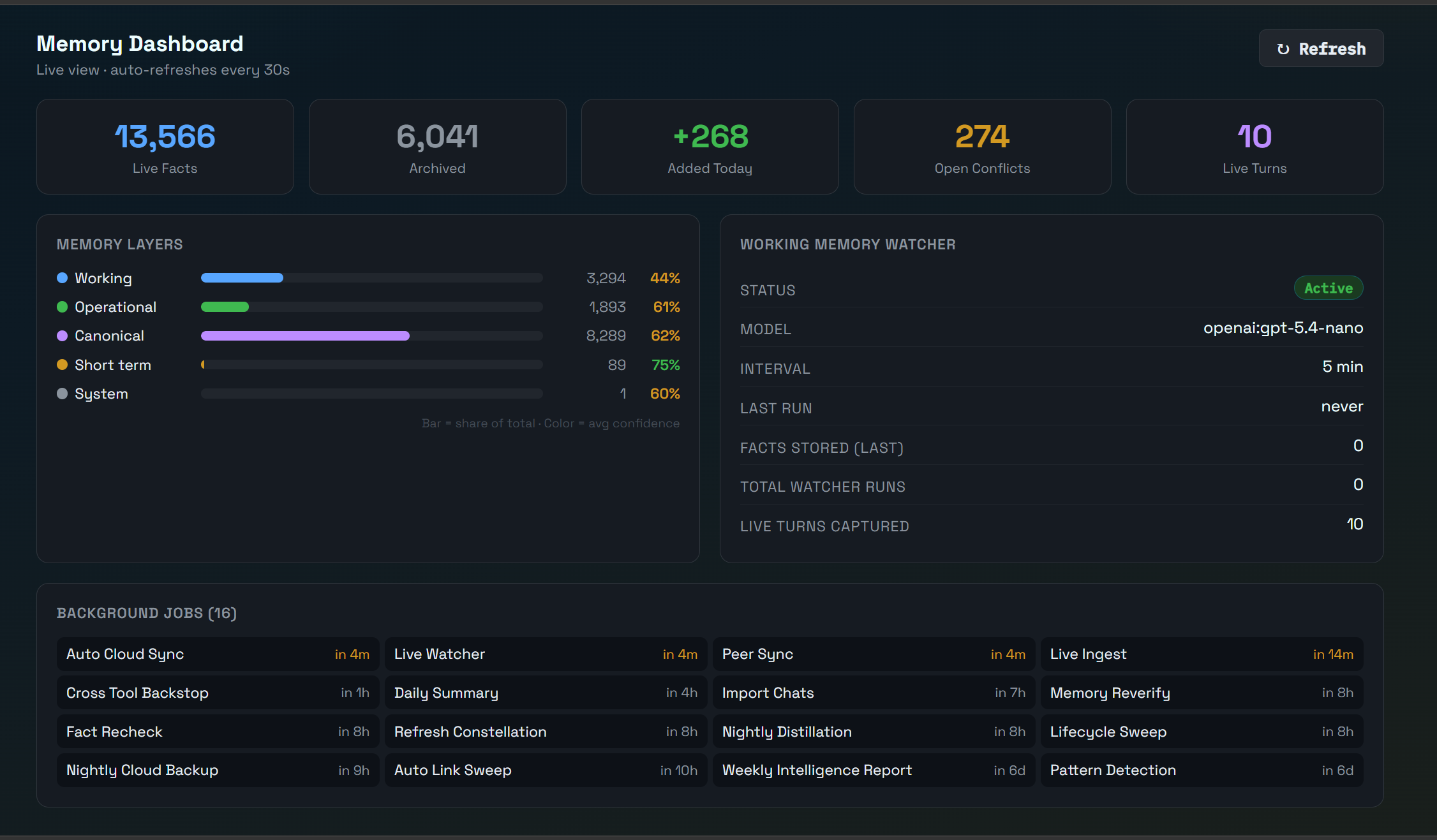Click the Pattern Detection job entry
Image resolution: width=1437 pixels, height=840 pixels.
click(1202, 770)
